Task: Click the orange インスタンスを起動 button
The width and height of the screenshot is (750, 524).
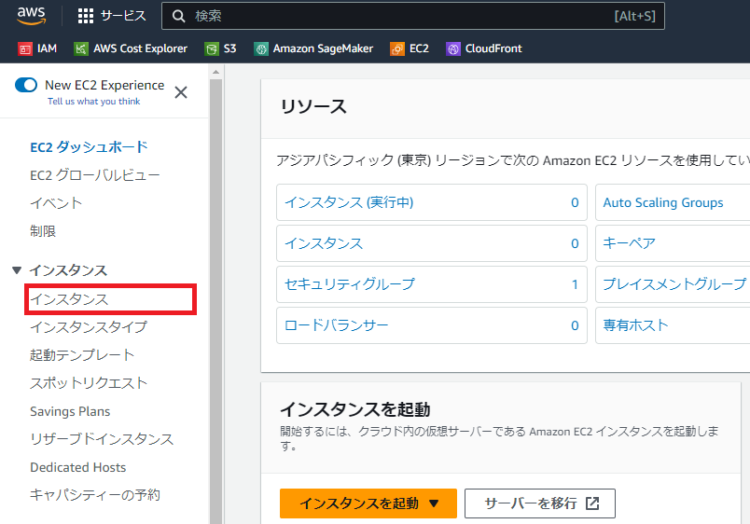Action: (x=368, y=503)
